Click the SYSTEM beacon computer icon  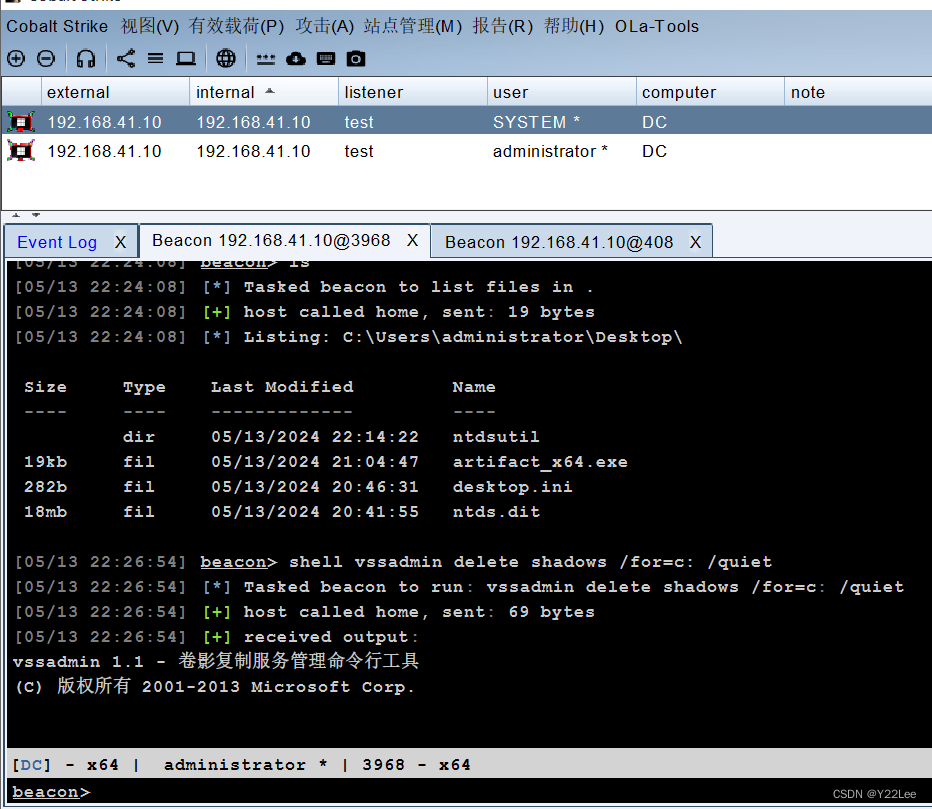[21, 122]
